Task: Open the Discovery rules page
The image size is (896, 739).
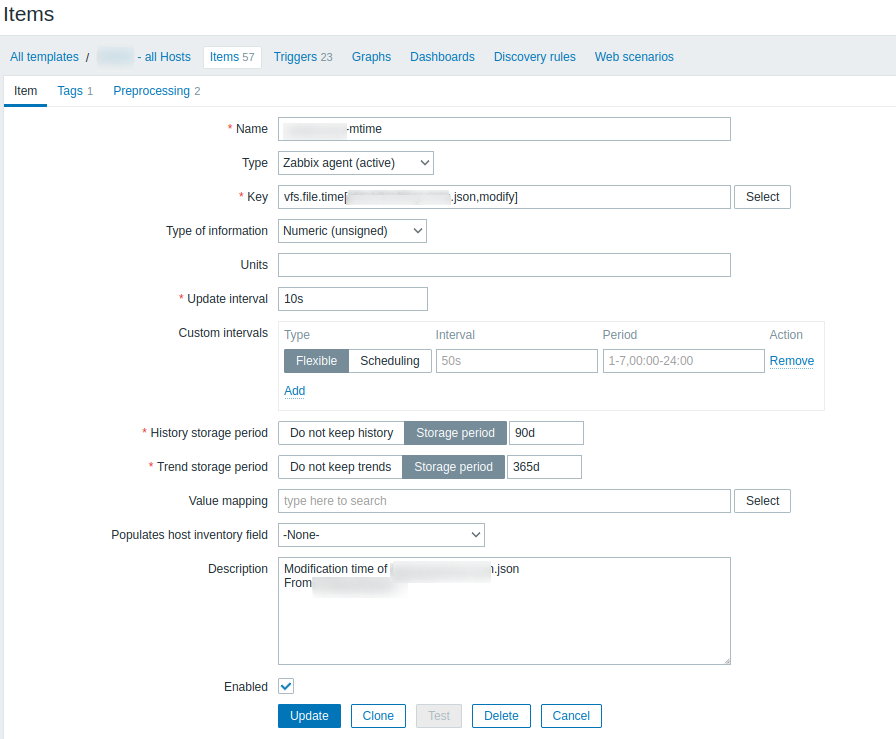Action: point(534,57)
